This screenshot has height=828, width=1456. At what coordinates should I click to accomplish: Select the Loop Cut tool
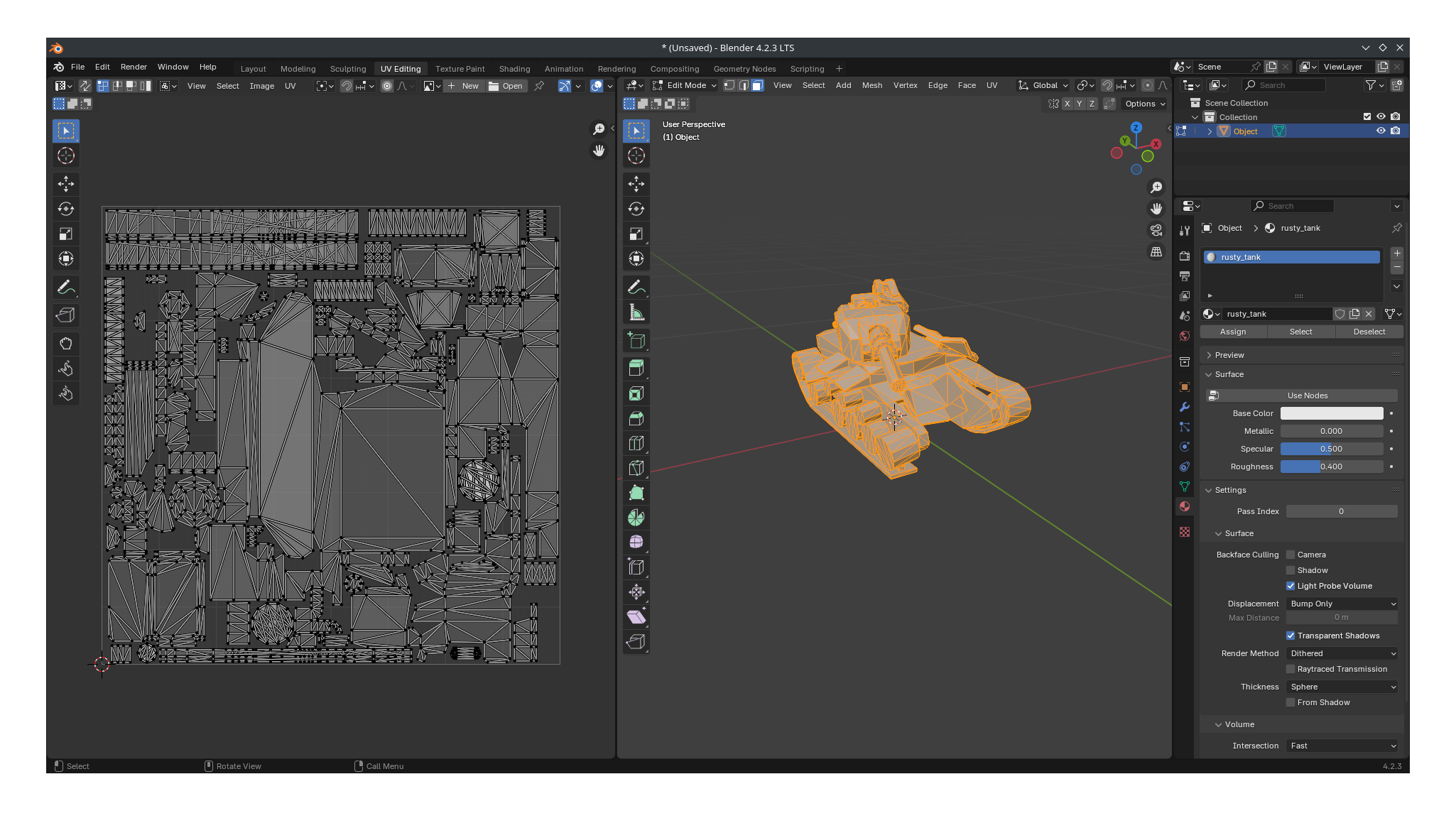point(636,444)
